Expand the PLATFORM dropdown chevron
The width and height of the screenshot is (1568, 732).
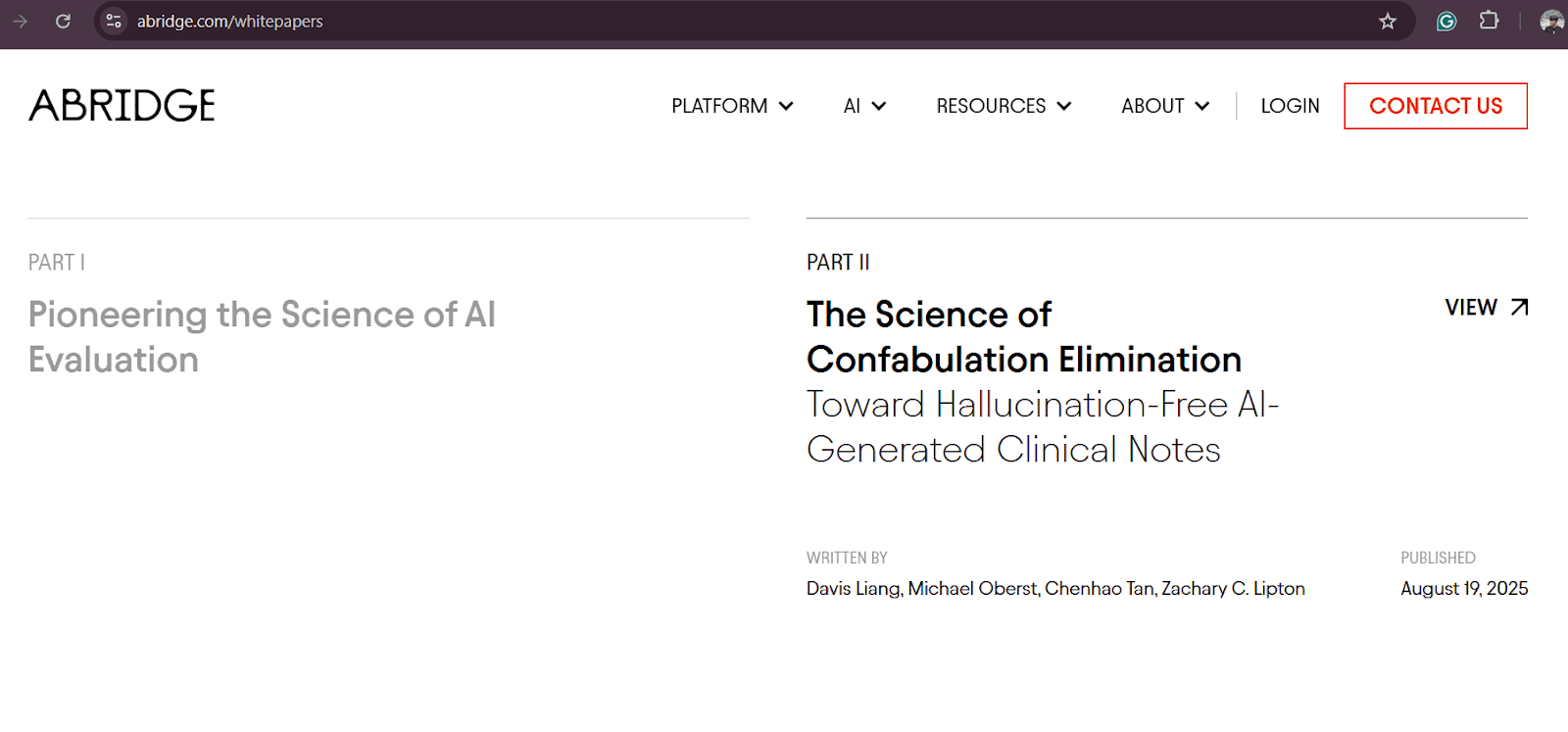786,106
